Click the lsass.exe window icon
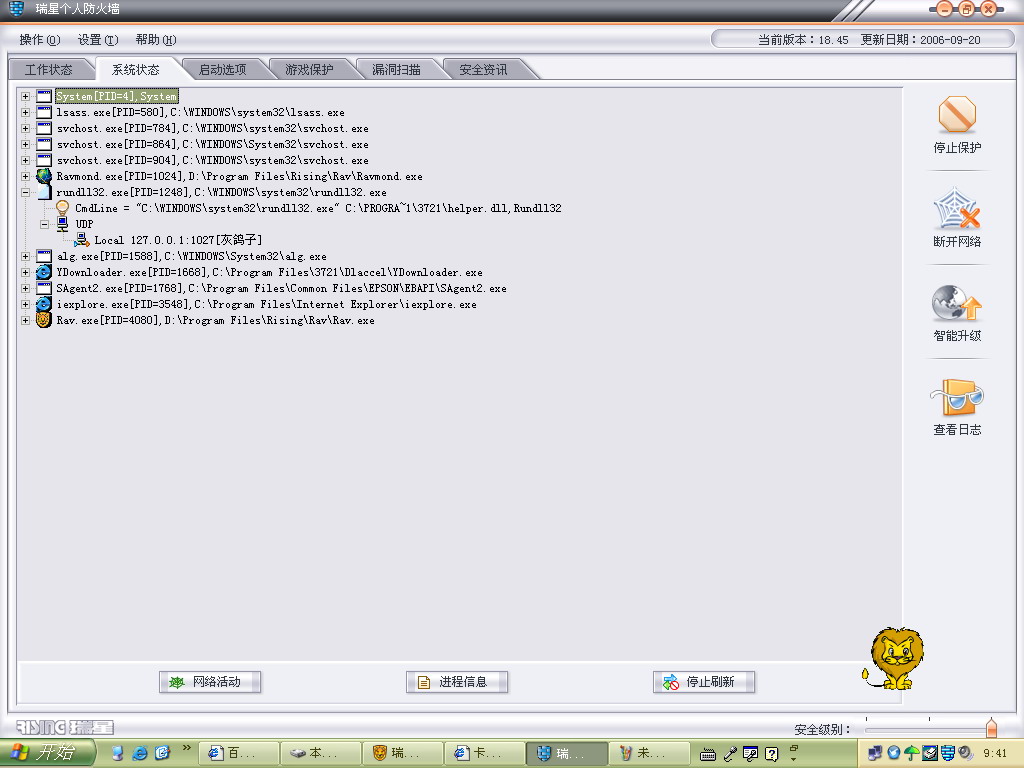 pyautogui.click(x=44, y=112)
